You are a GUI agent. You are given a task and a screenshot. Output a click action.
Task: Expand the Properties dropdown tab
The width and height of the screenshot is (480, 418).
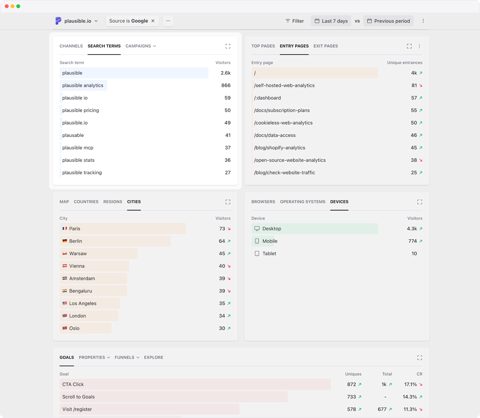(94, 357)
